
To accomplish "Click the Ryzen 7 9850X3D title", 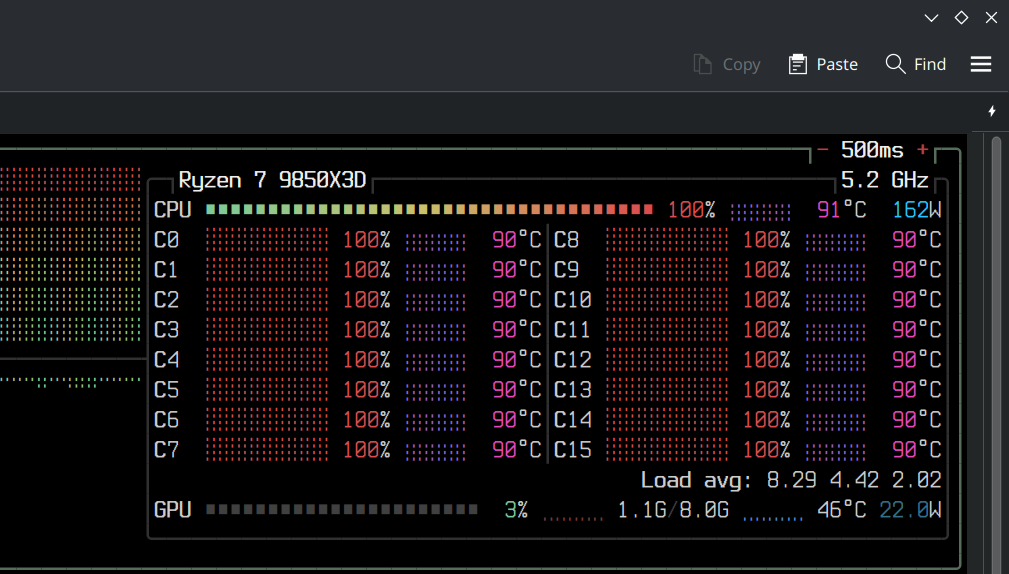I will (272, 180).
